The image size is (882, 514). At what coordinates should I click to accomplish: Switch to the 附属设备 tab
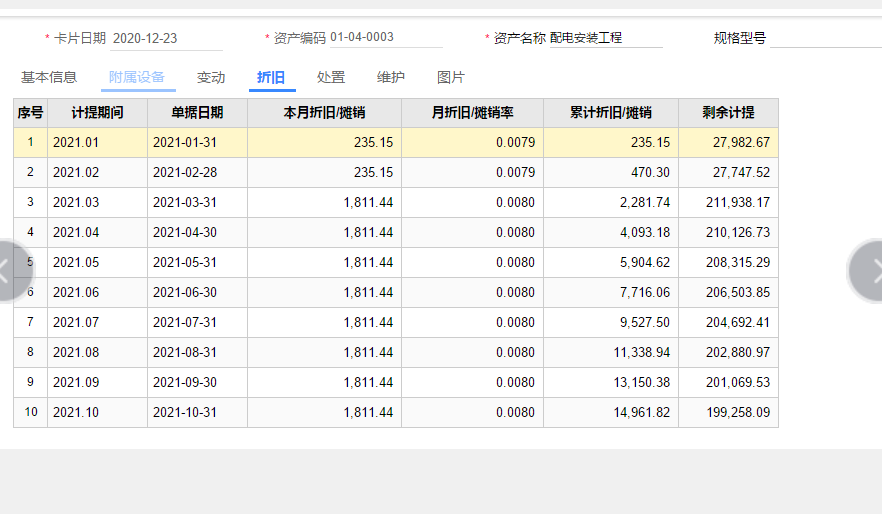[x=137, y=77]
